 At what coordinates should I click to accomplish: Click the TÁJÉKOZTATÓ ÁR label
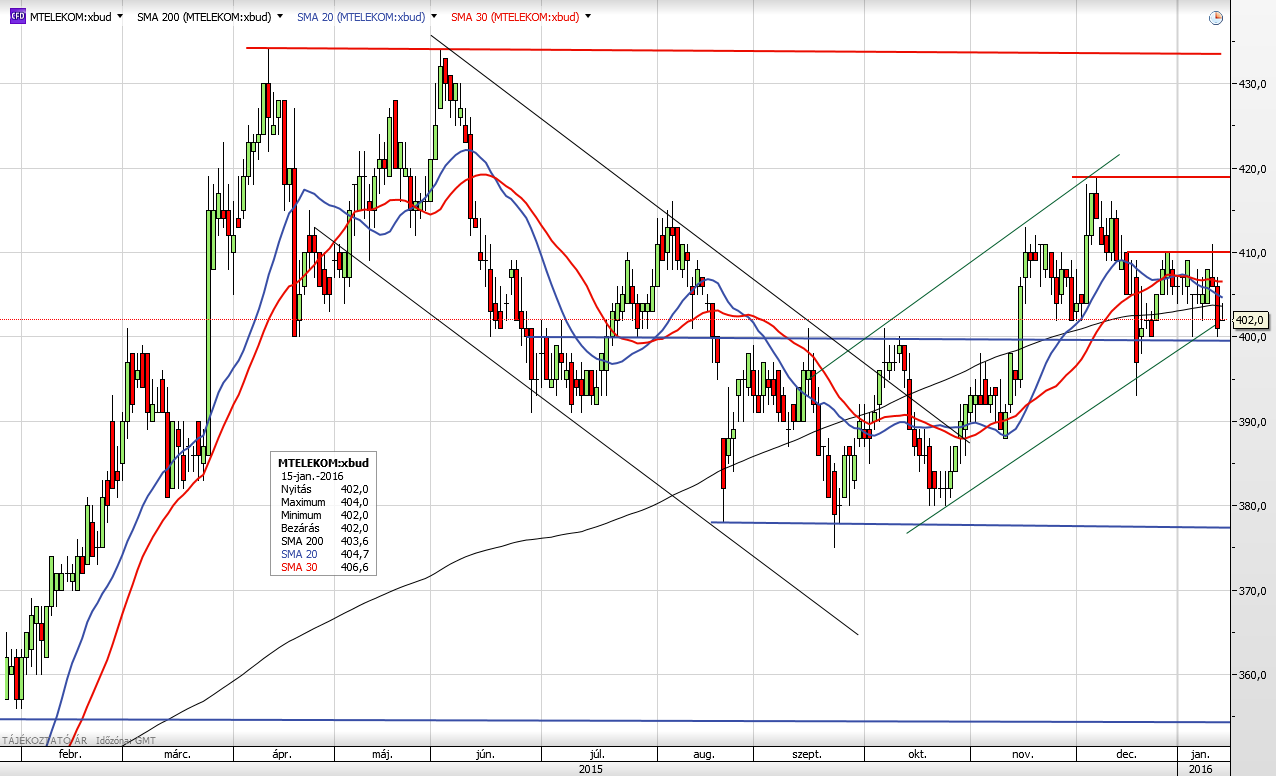pos(44,740)
